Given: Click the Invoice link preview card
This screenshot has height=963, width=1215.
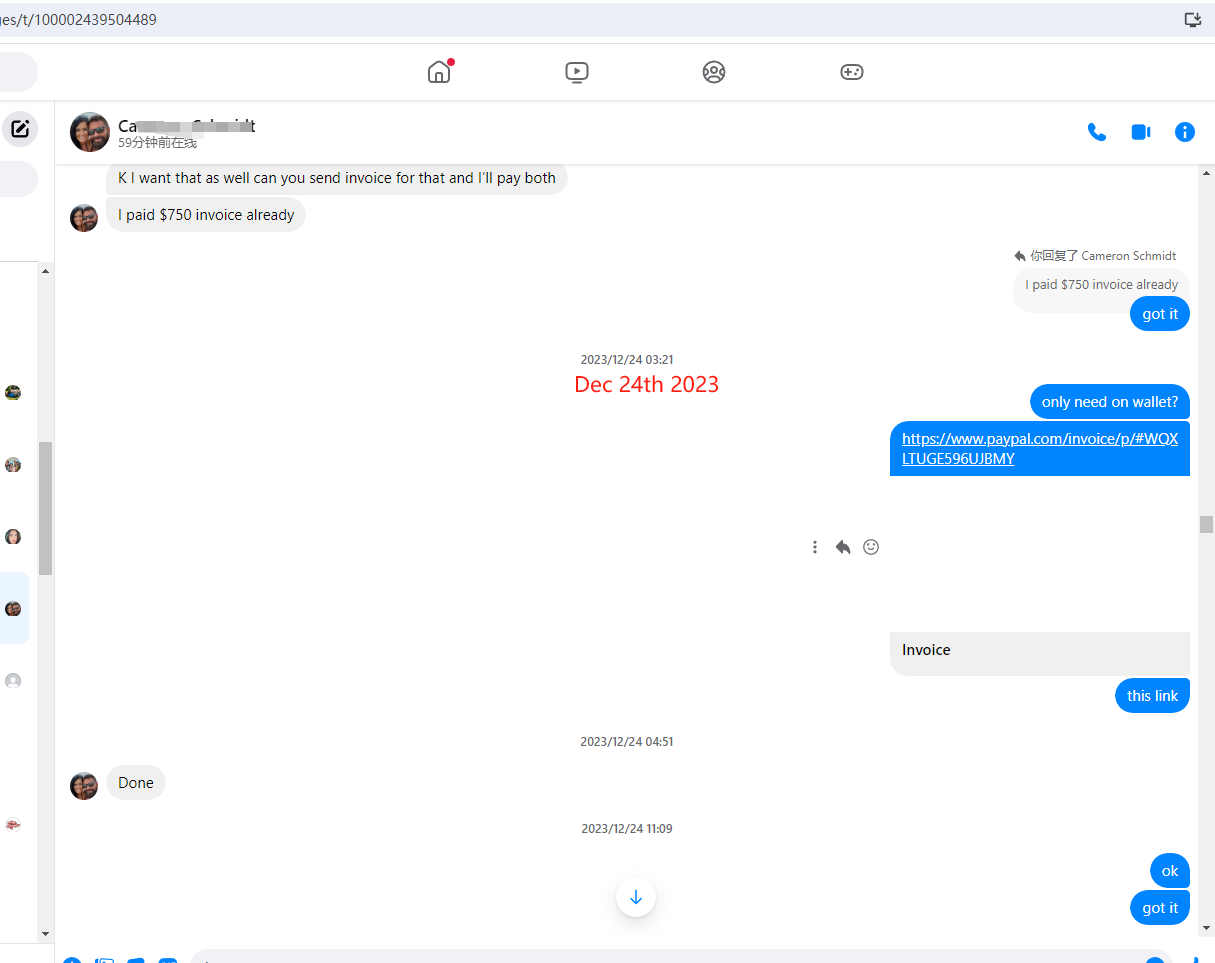Looking at the screenshot, I should (x=1039, y=650).
